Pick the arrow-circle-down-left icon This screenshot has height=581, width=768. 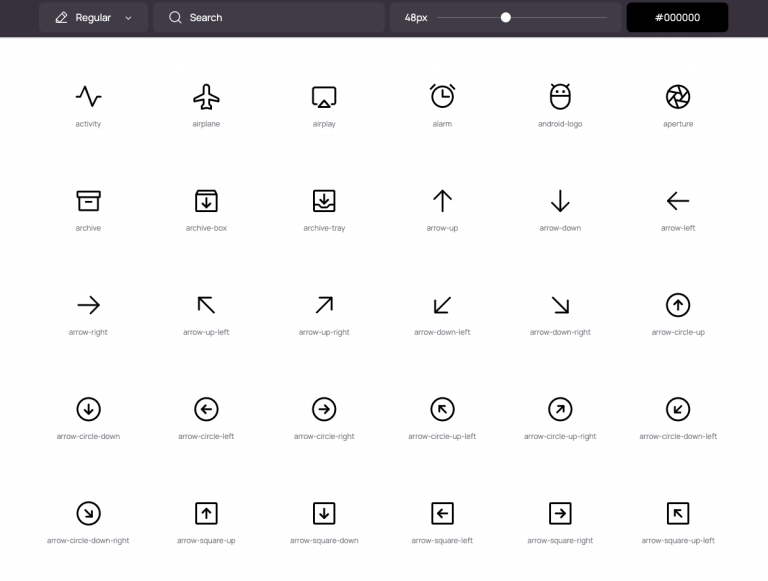678,409
